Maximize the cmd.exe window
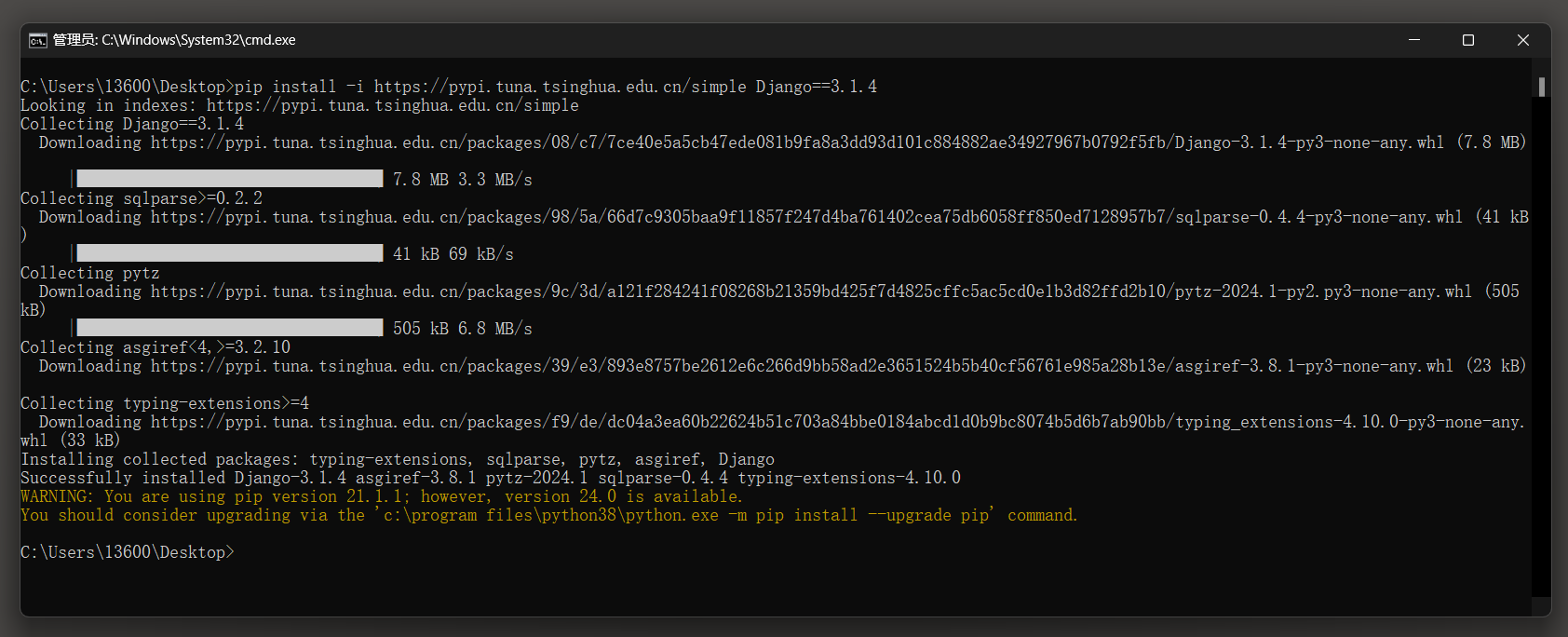 coord(1468,40)
